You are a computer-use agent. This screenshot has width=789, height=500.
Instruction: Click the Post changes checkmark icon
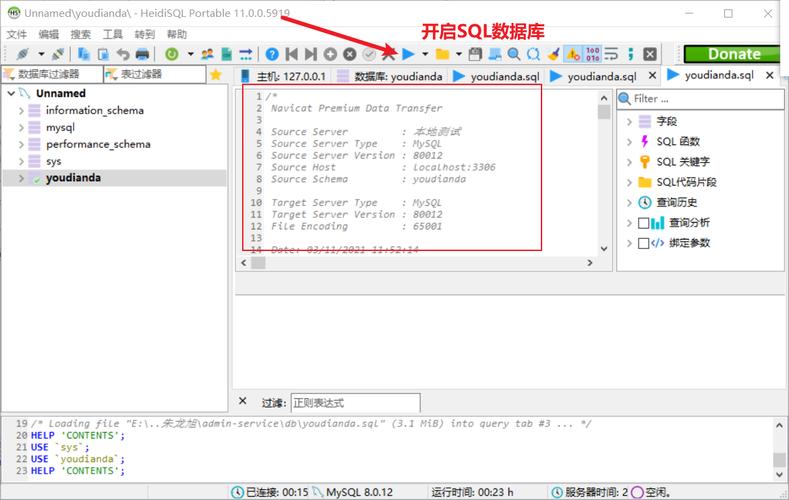pos(369,54)
